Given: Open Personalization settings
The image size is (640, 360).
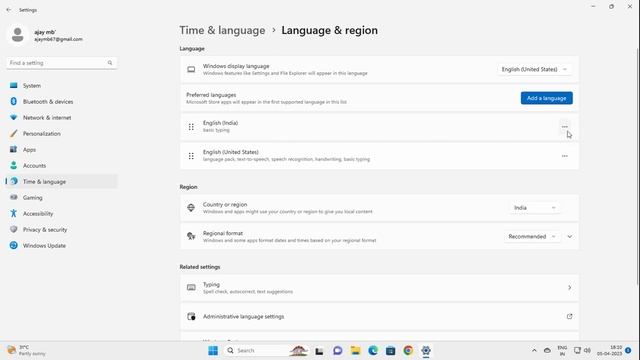Looking at the screenshot, I should coord(61,133).
